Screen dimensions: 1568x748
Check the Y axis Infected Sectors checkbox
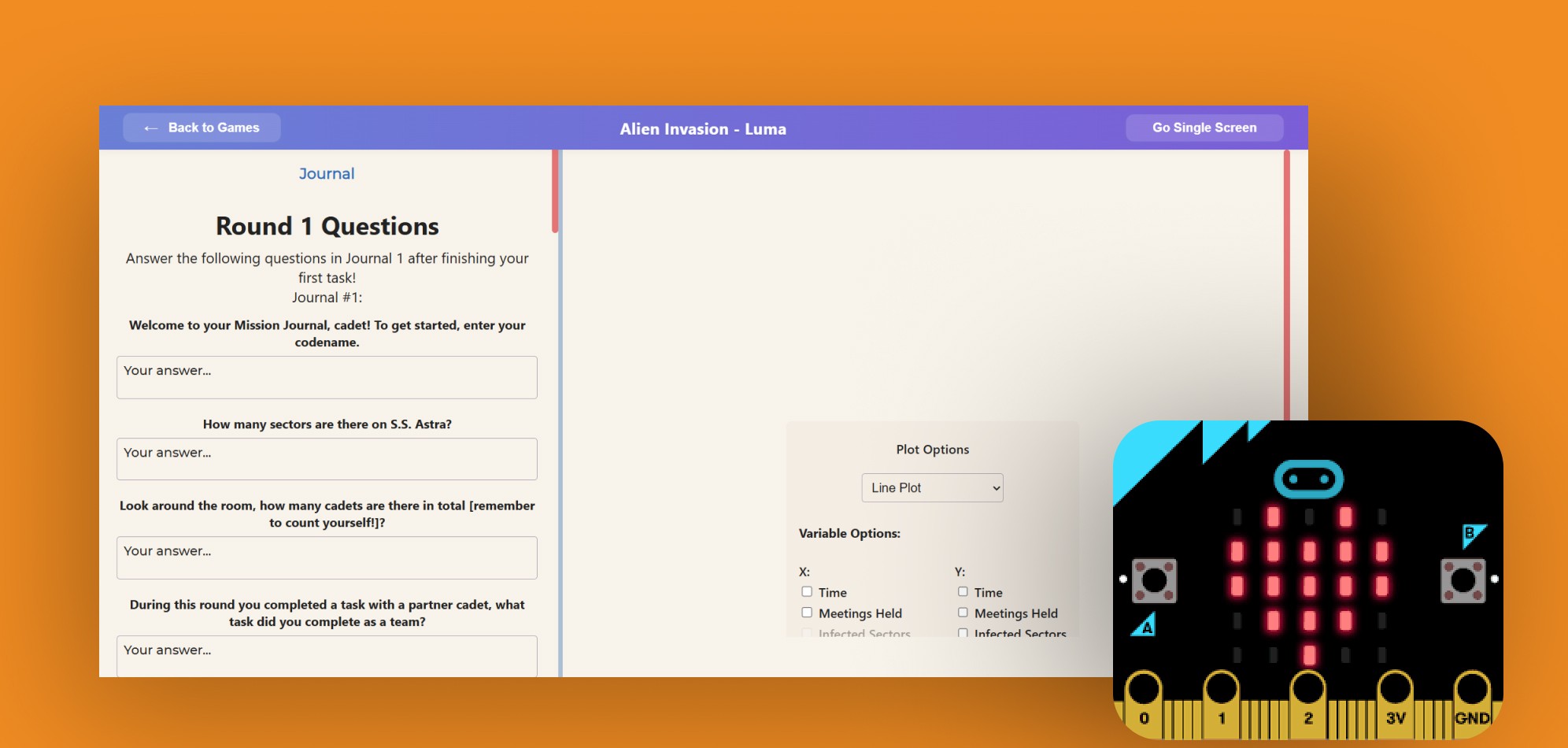[963, 633]
